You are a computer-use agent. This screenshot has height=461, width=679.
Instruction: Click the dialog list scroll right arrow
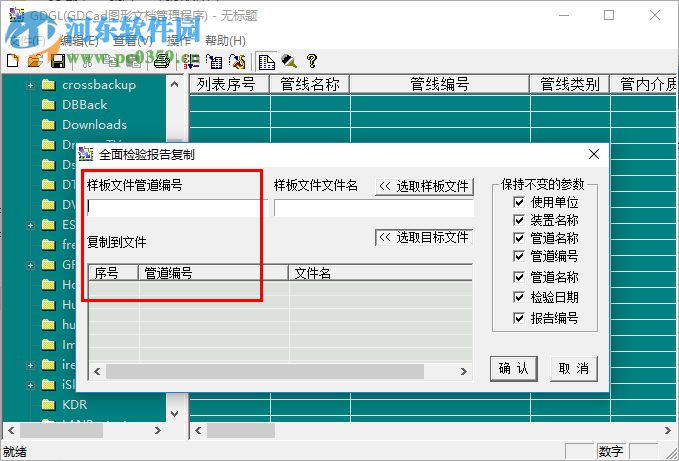point(464,371)
